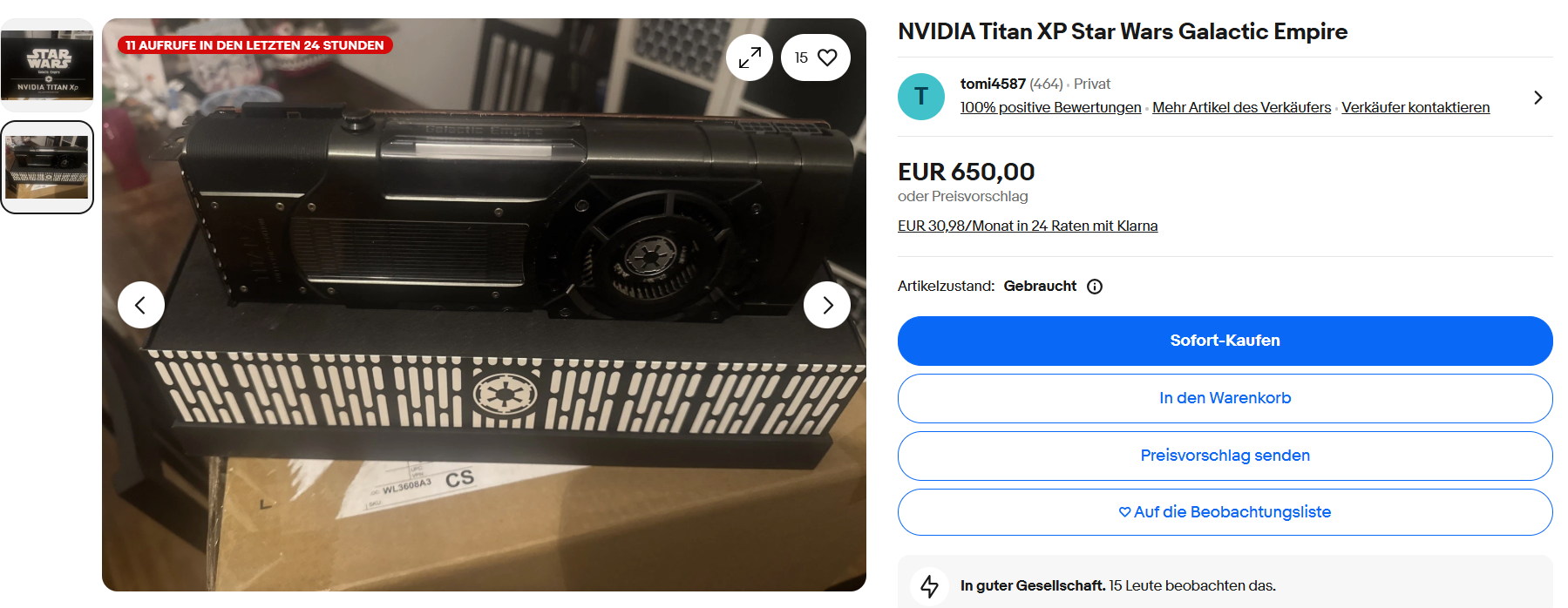Add item via In den Warenkorb
Image resolution: width=1568 pixels, height=608 pixels.
(x=1225, y=398)
